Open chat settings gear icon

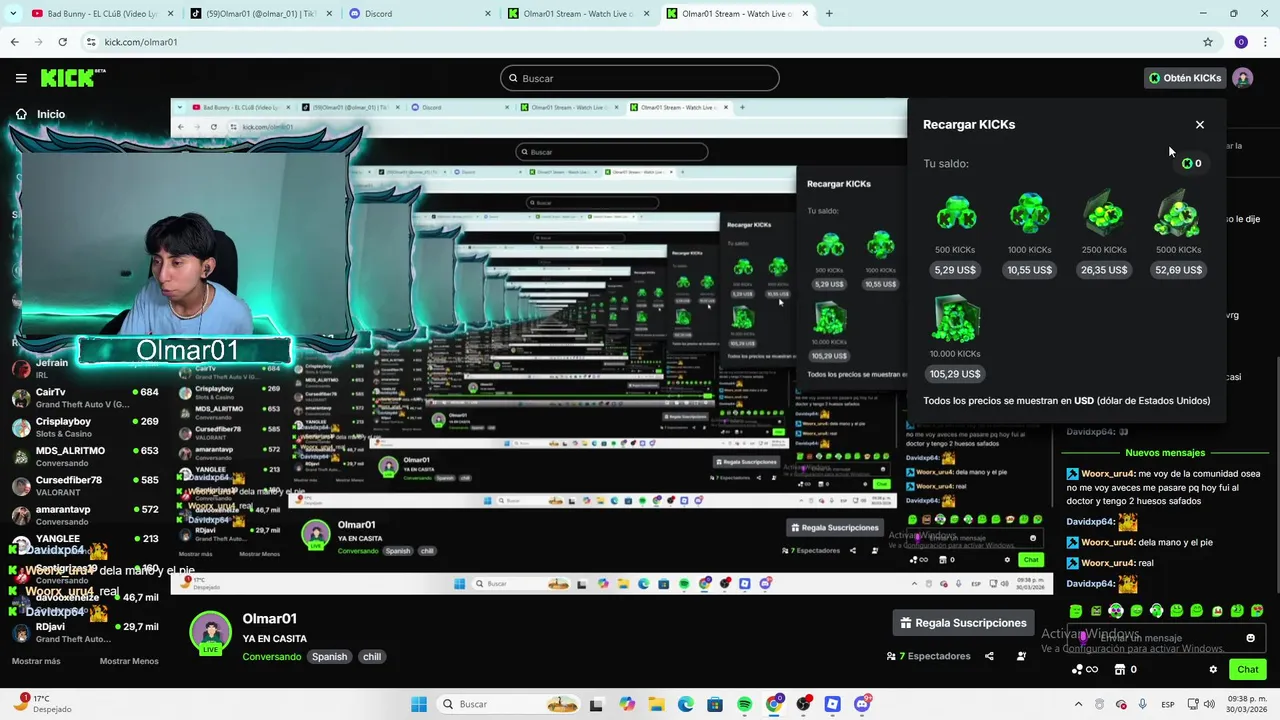click(1213, 670)
